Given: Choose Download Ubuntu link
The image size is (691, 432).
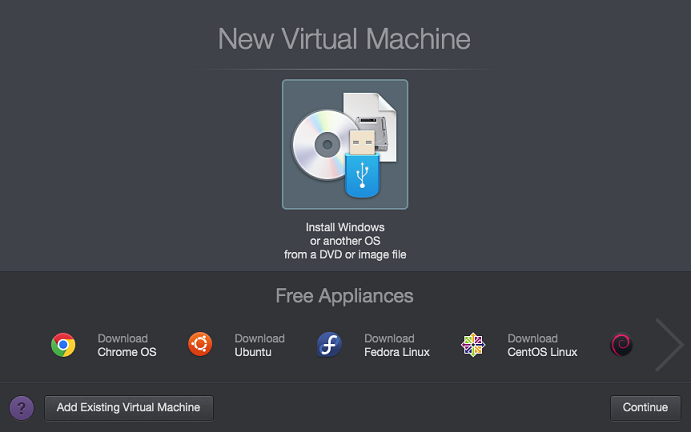Looking at the screenshot, I should pyautogui.click(x=260, y=345).
